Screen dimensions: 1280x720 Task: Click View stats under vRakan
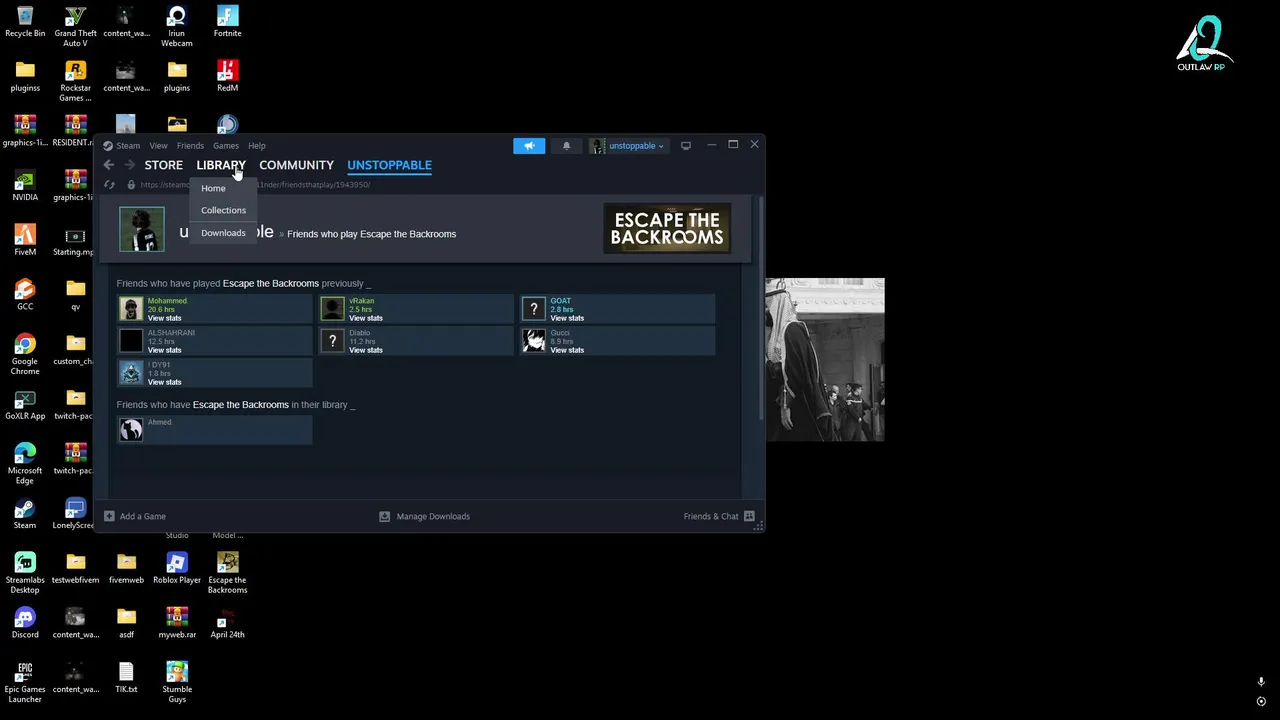pos(366,318)
